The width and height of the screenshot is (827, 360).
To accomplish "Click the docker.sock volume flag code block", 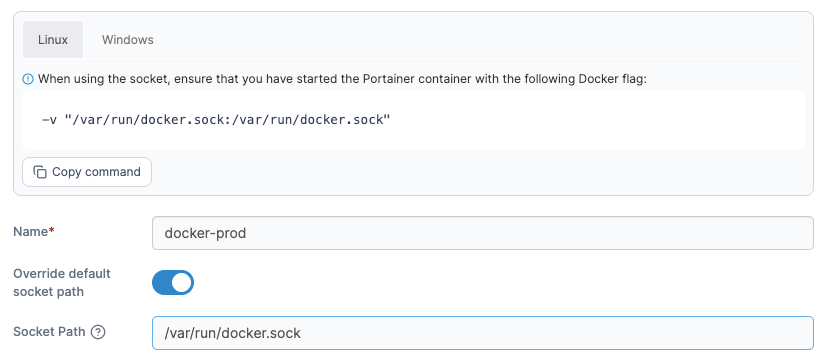I will [x=414, y=120].
